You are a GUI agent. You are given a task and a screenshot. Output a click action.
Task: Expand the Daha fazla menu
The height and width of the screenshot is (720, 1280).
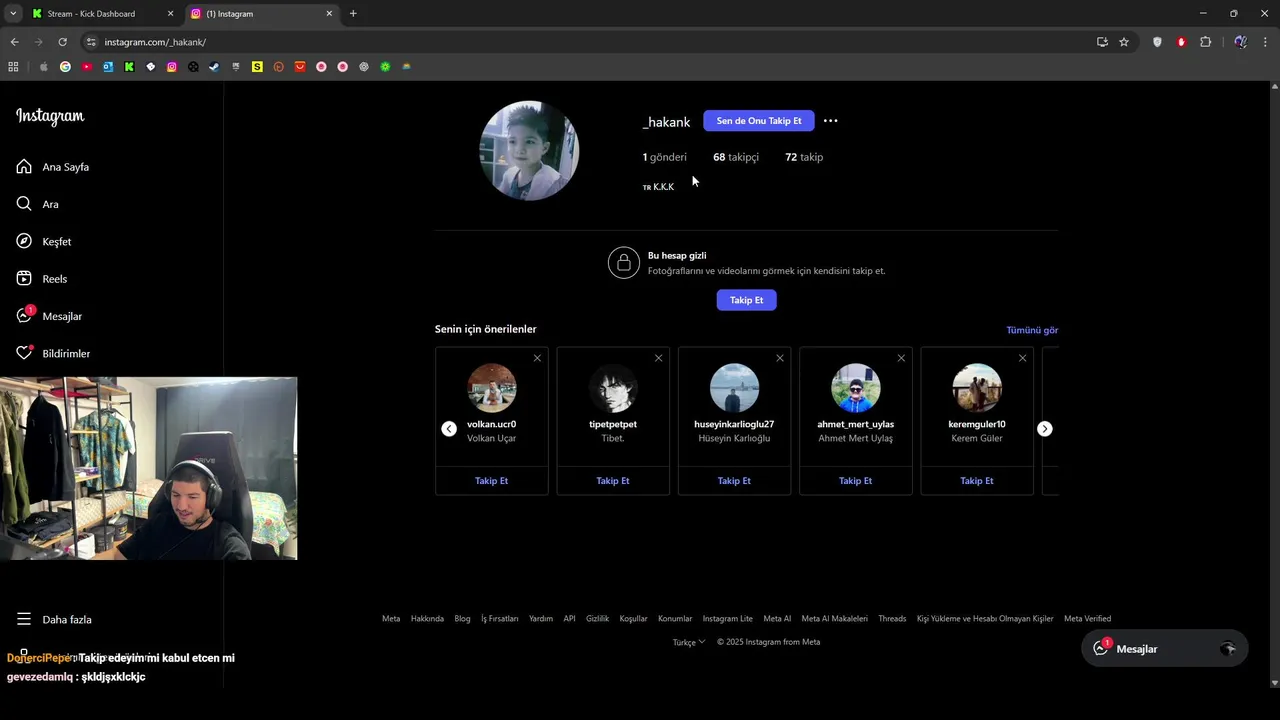(x=54, y=619)
